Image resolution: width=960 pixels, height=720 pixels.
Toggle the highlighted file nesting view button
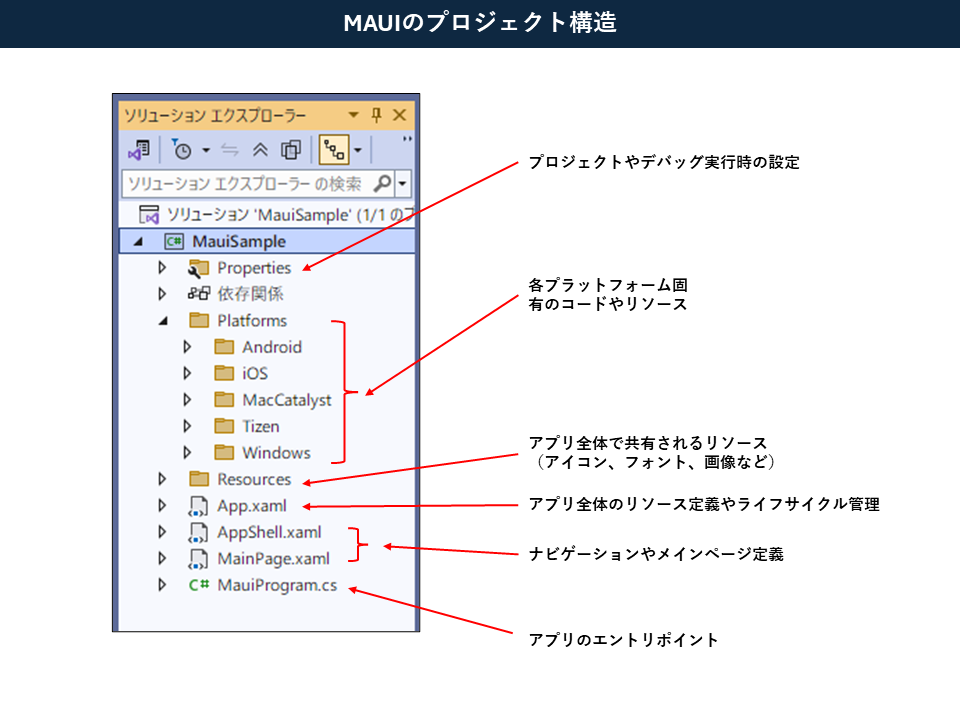(x=334, y=150)
